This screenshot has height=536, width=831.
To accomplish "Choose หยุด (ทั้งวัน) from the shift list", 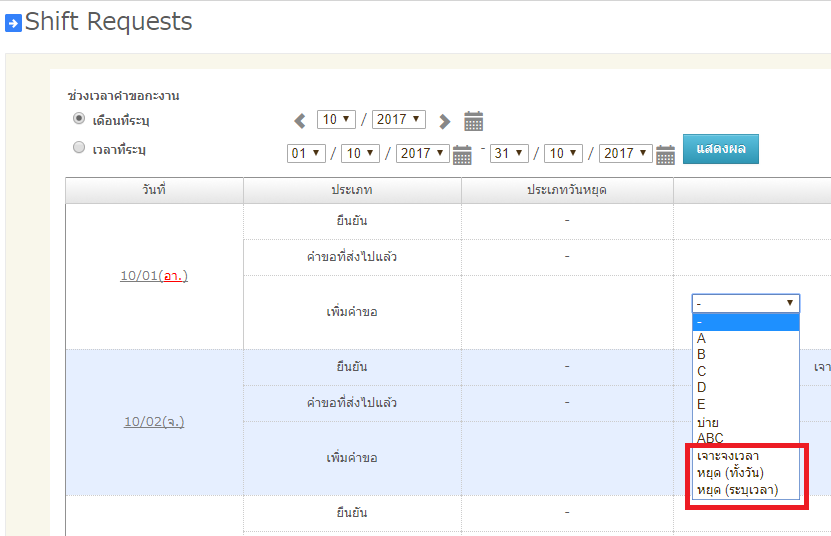I will click(730, 472).
